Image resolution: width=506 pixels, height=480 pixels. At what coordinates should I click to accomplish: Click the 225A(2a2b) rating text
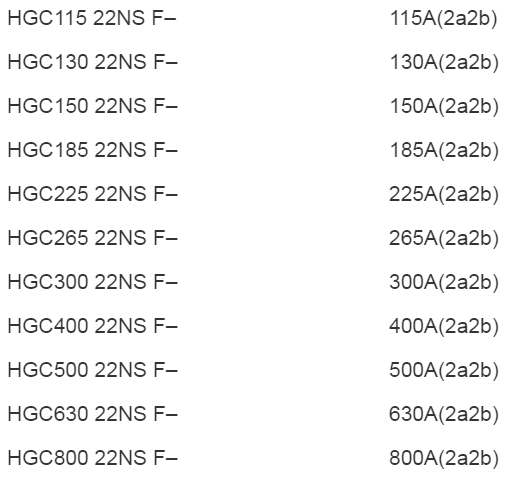pos(444,194)
